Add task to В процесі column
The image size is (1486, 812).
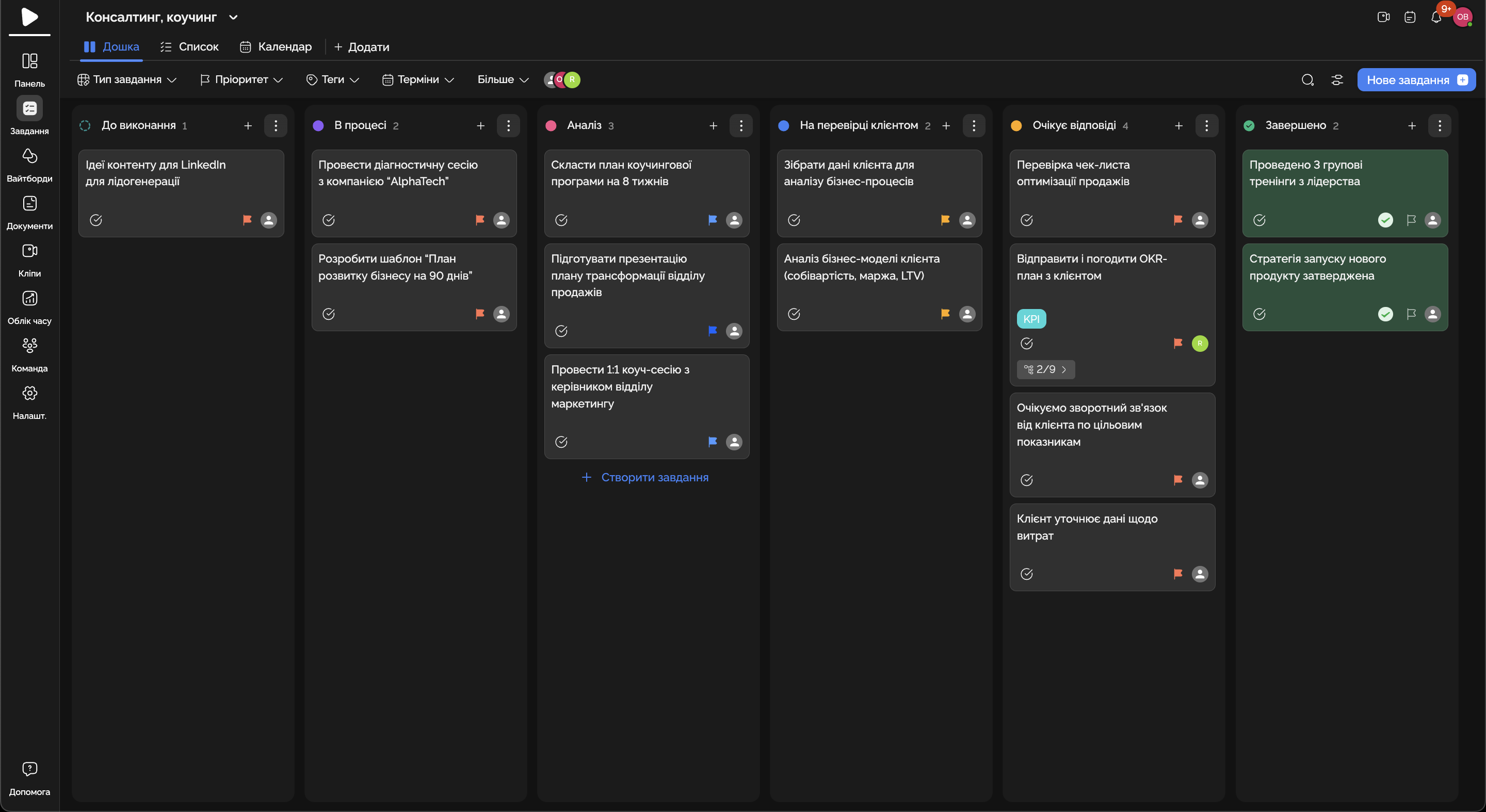(x=480, y=125)
